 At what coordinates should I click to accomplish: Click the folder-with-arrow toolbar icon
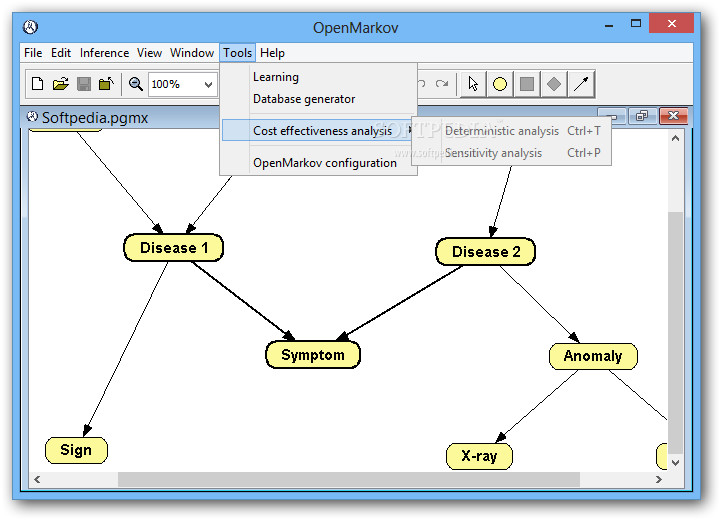(x=106, y=84)
